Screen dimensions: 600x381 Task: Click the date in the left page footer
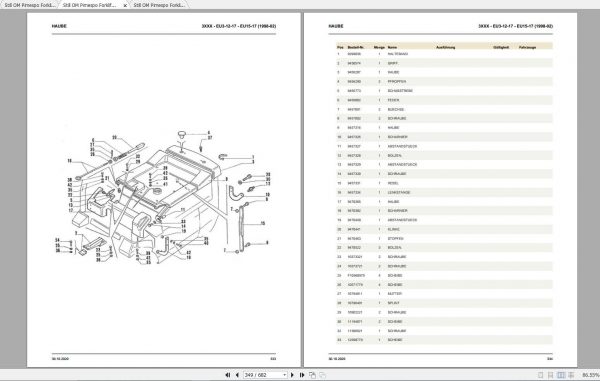pos(60,359)
